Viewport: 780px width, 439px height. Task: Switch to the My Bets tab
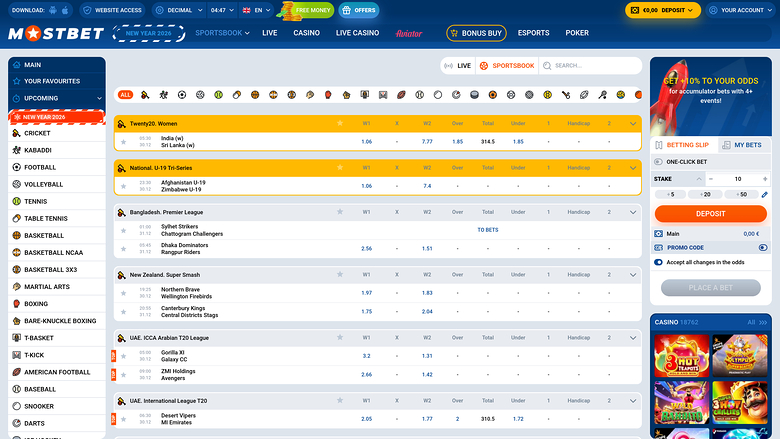[x=741, y=145]
